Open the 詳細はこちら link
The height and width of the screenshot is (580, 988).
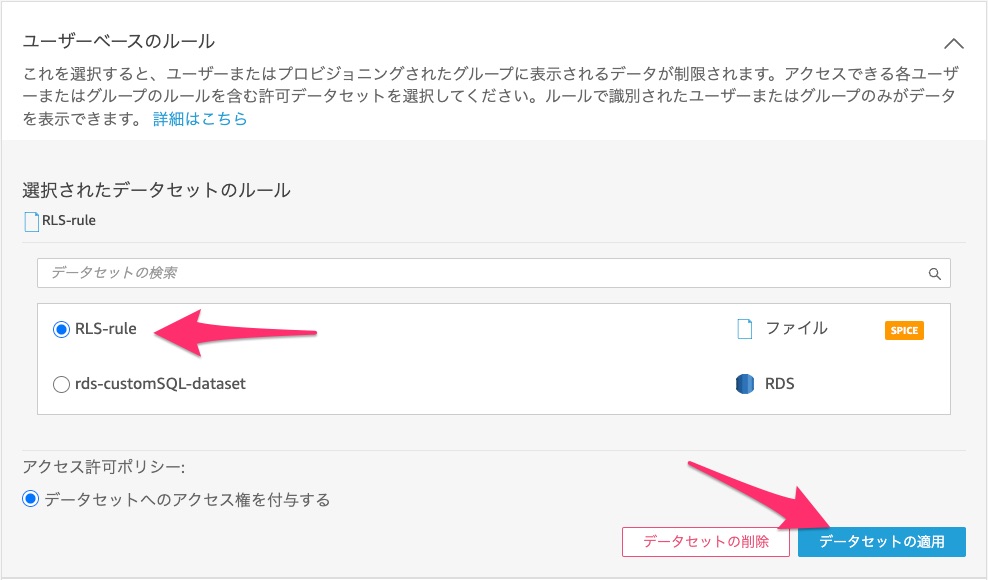[x=200, y=119]
